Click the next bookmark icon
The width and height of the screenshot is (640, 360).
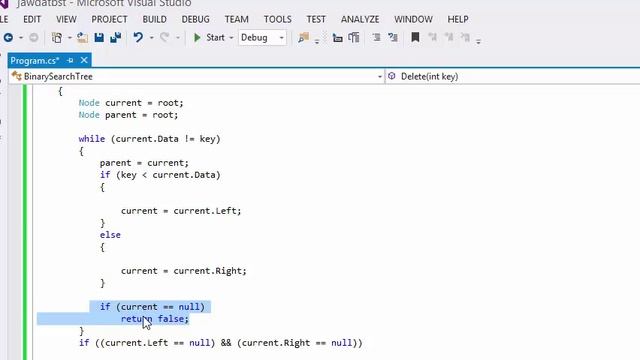(x=449, y=38)
